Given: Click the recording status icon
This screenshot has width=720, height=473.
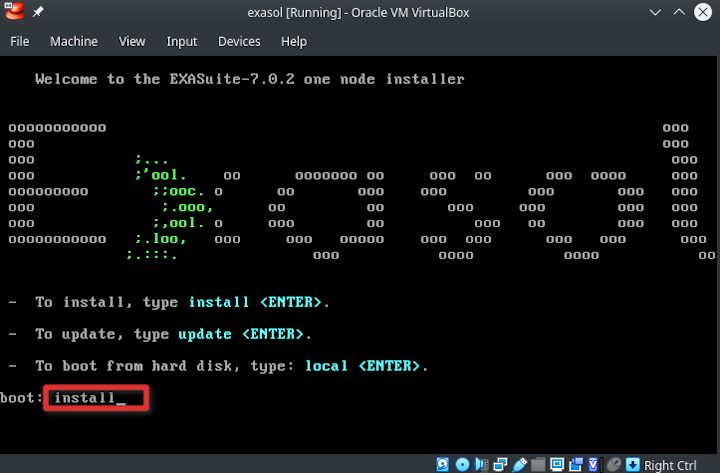Looking at the screenshot, I should click(x=576, y=464).
